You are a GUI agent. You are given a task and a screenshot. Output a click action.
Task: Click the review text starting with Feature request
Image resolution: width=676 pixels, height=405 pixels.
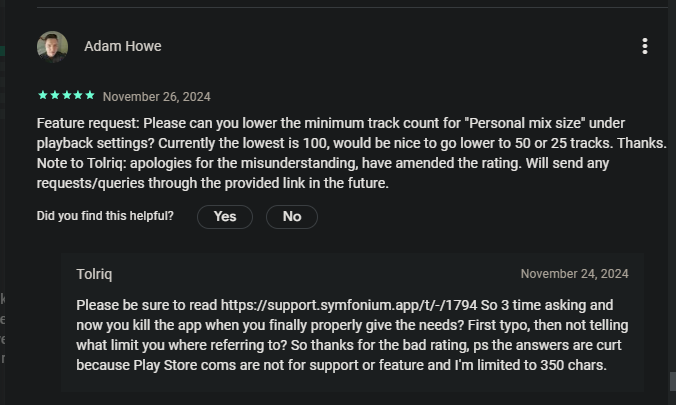(x=200, y=122)
